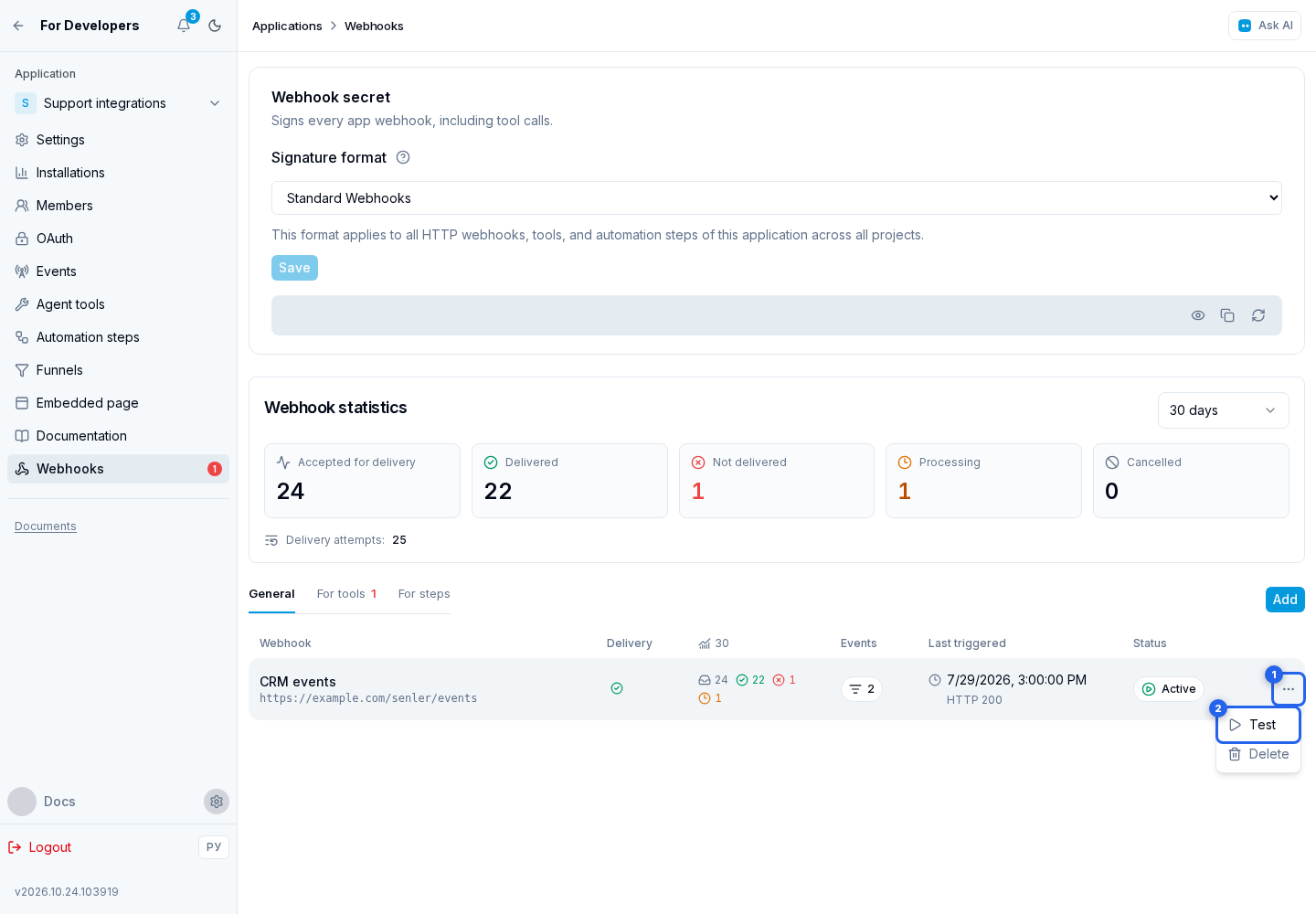Viewport: 1316px width, 914px height.
Task: Expand the Support integrations application selector
Action: pos(118,103)
